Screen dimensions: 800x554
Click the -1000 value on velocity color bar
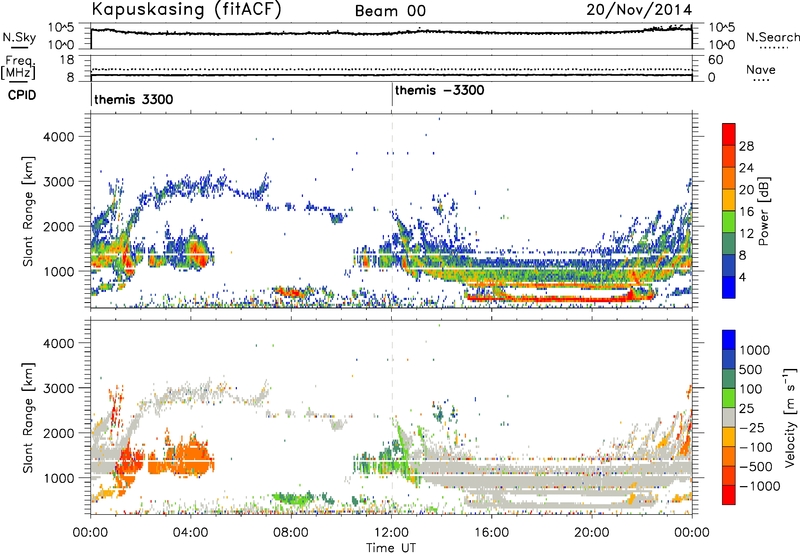point(760,486)
